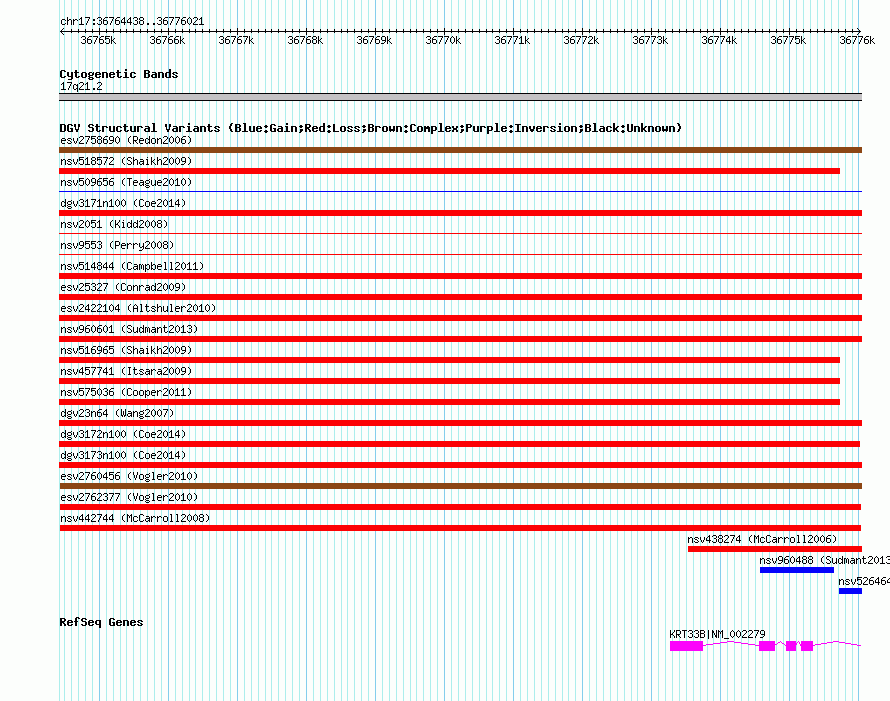Click the esv2760456 (Vogler2010) variant label

tap(129, 476)
